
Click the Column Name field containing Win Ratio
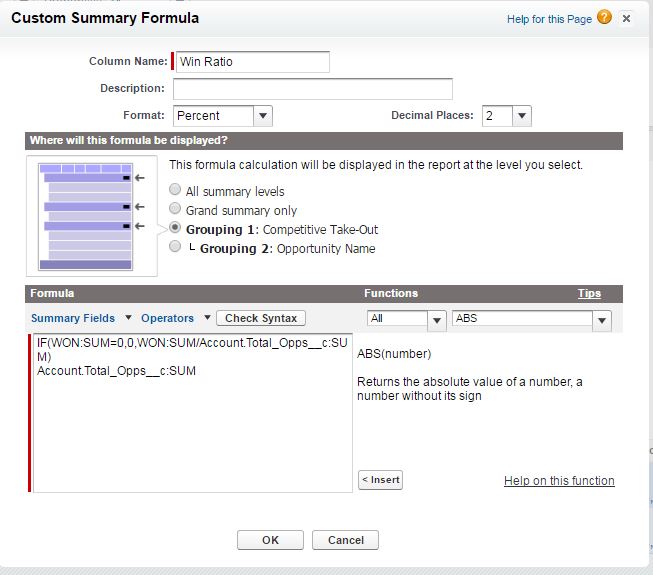click(253, 62)
